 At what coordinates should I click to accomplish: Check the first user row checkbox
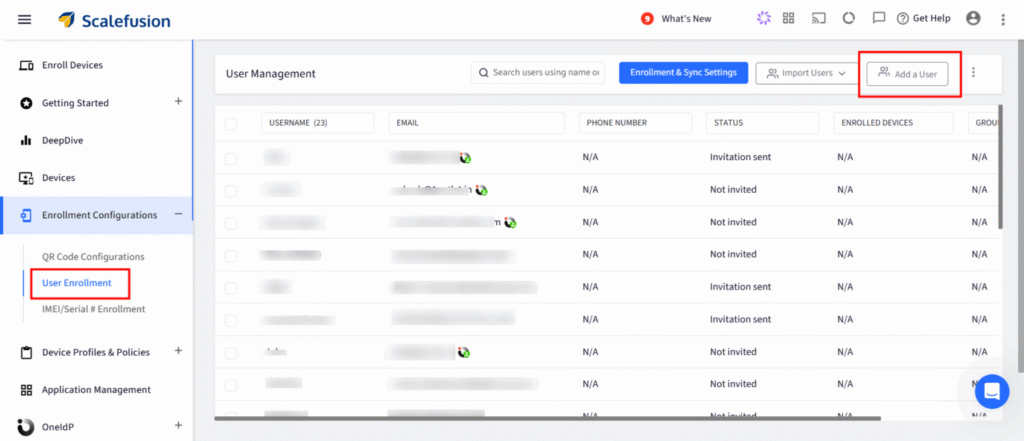[x=231, y=159]
